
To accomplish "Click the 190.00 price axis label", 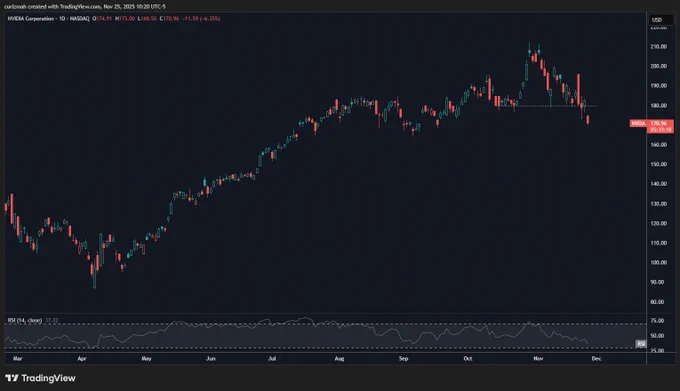I will pyautogui.click(x=658, y=86).
